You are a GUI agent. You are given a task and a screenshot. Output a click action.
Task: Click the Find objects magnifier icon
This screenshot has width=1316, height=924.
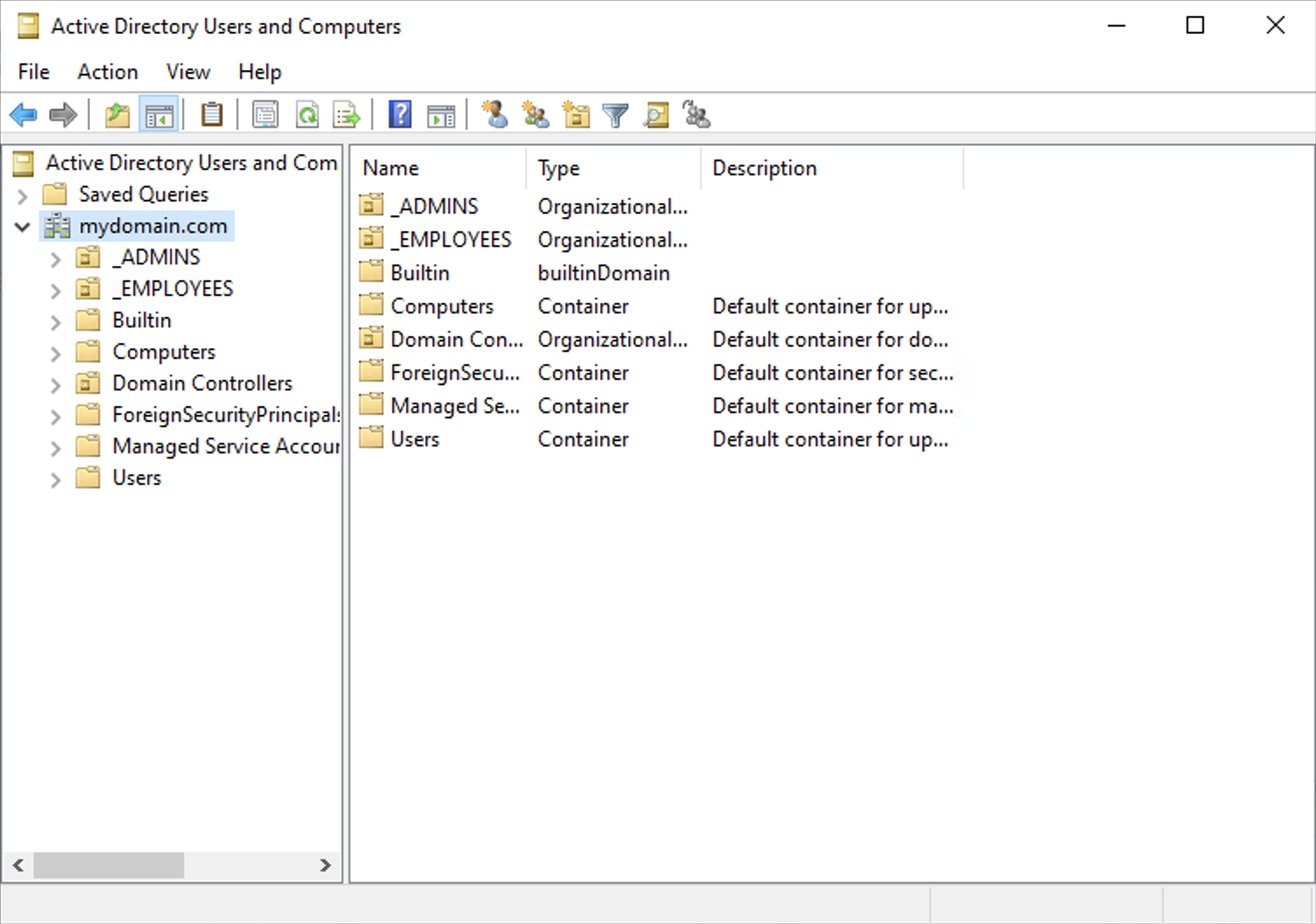656,115
